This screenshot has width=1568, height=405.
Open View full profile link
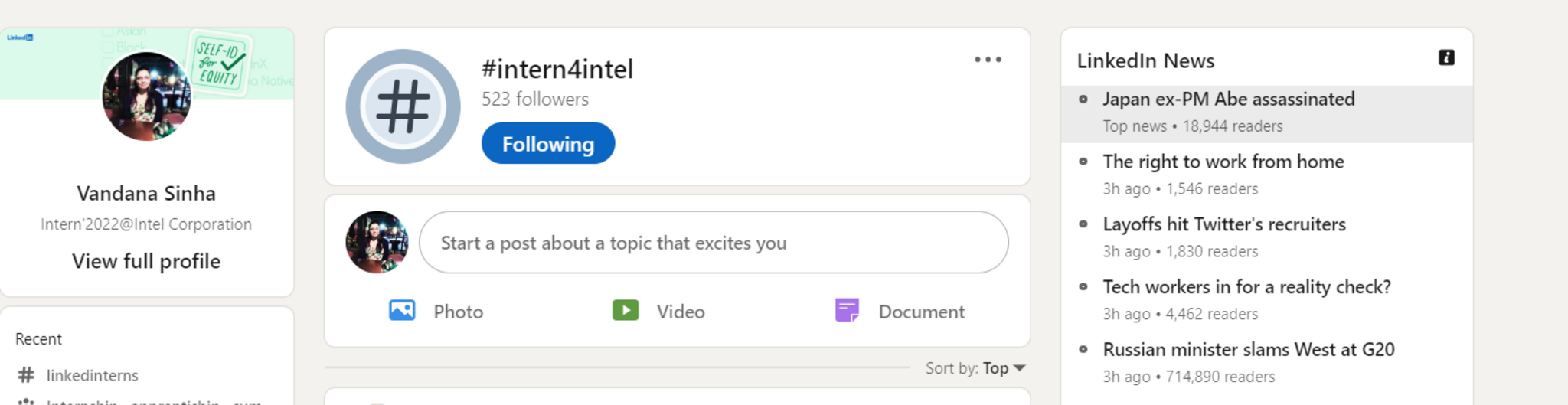pyautogui.click(x=146, y=262)
